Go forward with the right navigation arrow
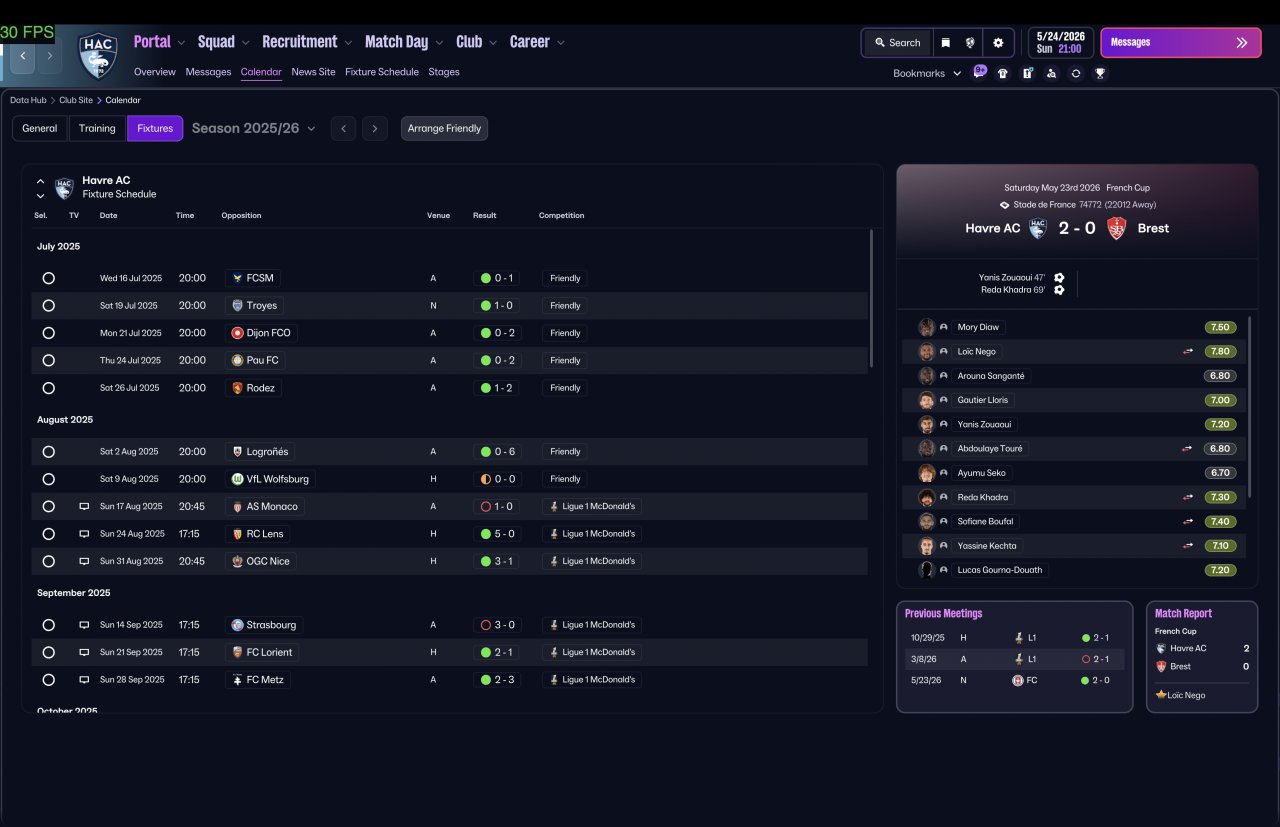1280x827 pixels. 49,56
